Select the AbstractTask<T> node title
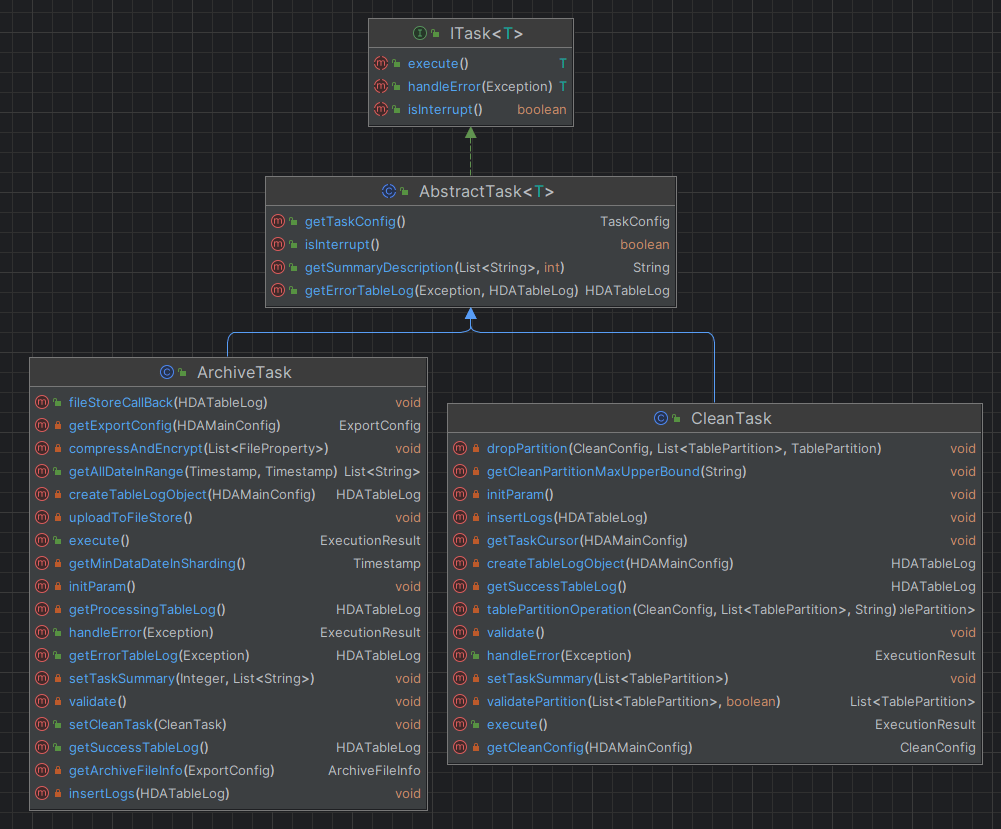Screen dimensions: 1001x829 [x=486, y=192]
